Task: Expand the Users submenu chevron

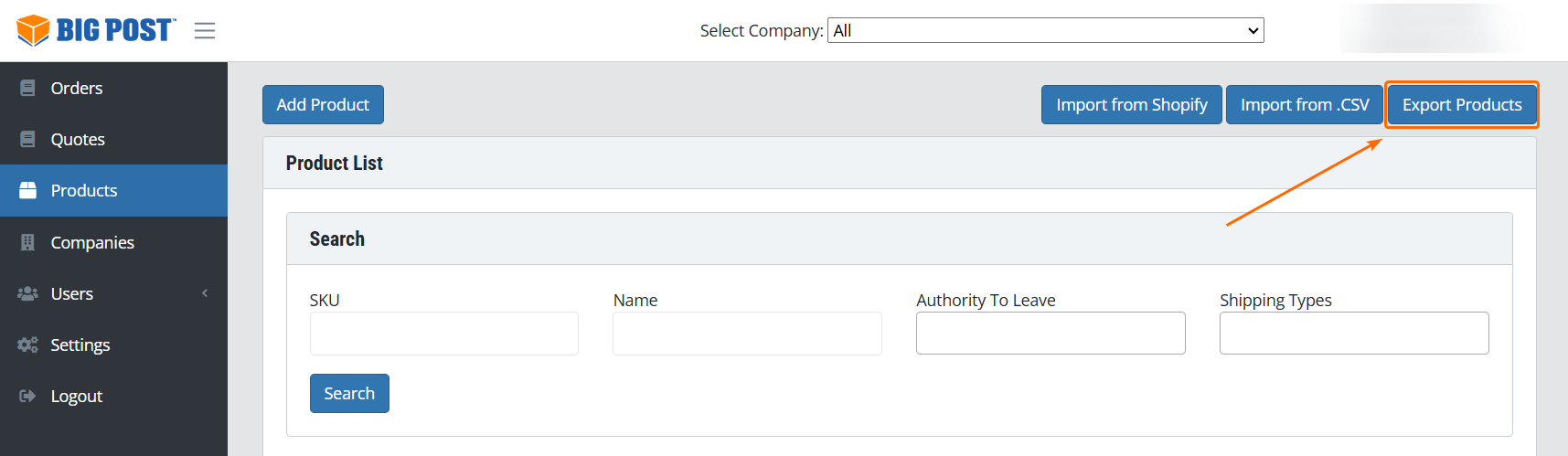Action: [x=205, y=293]
